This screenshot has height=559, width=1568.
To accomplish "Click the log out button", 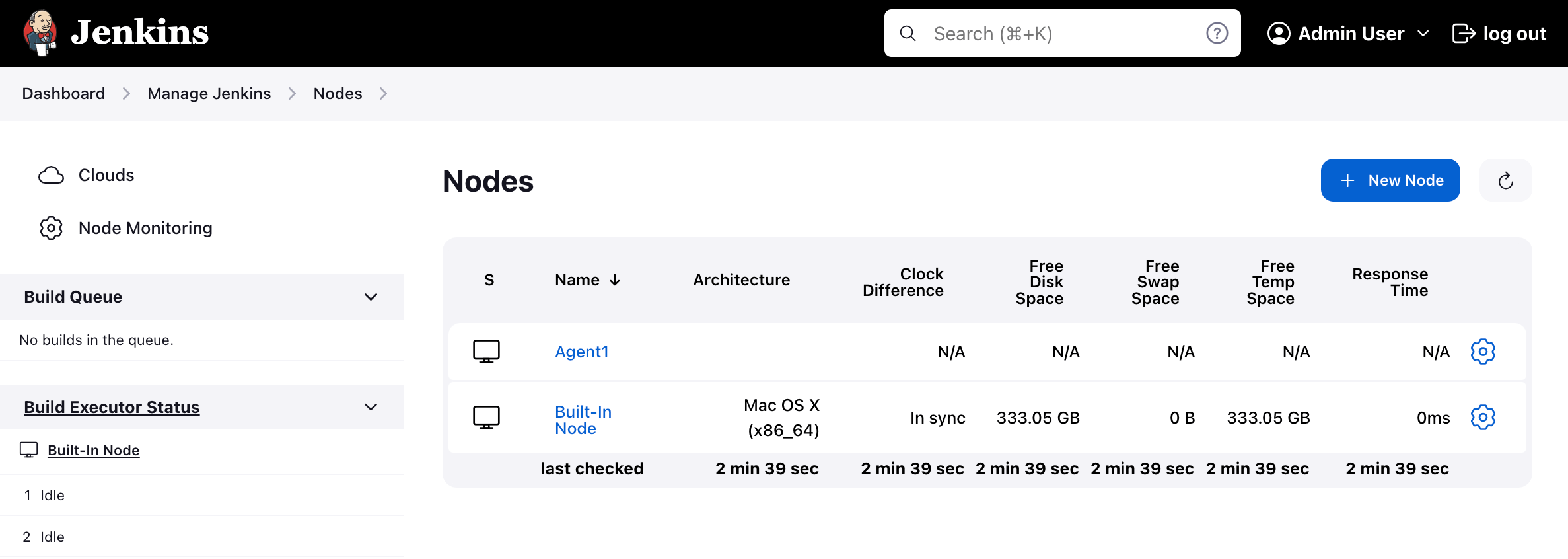I will [x=1499, y=34].
